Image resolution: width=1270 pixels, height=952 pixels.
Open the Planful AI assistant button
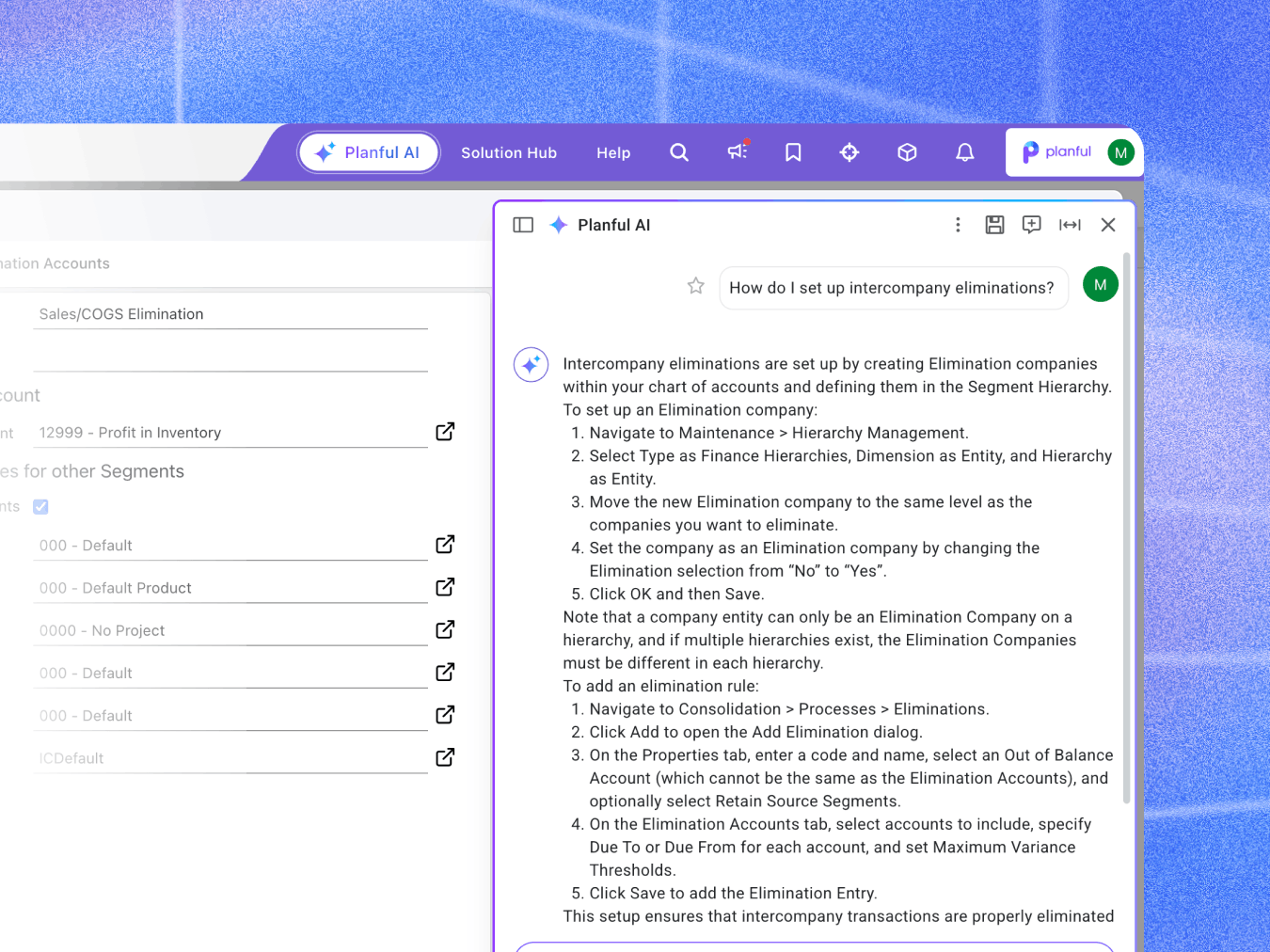click(369, 152)
